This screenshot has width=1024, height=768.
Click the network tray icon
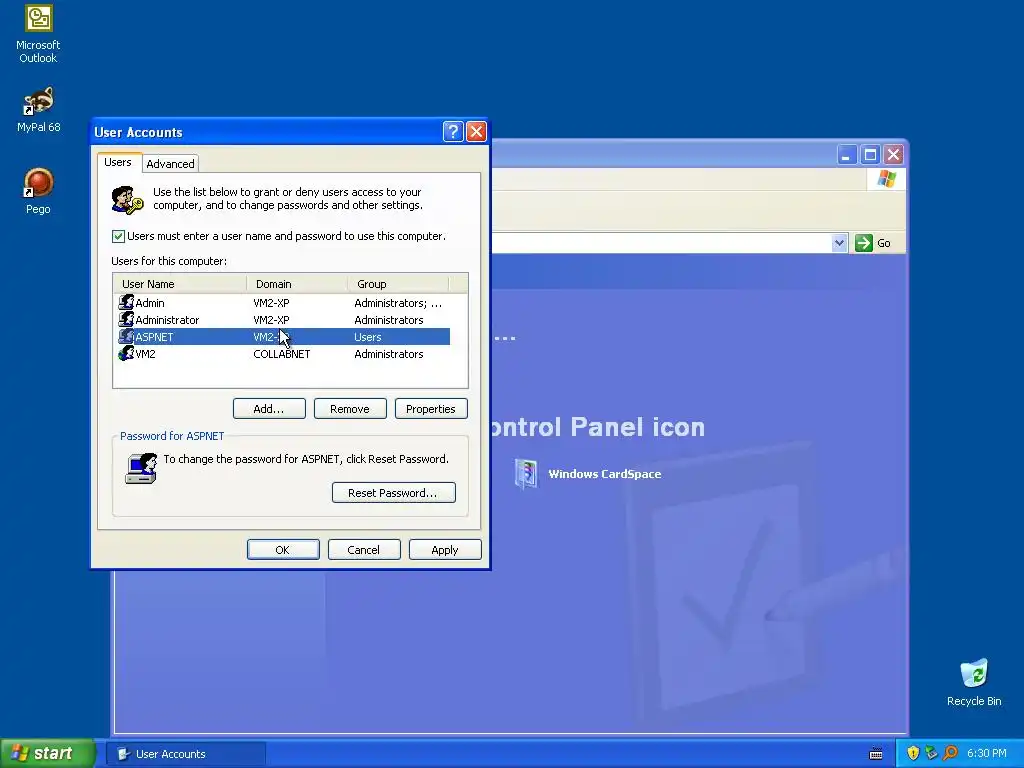tap(931, 753)
